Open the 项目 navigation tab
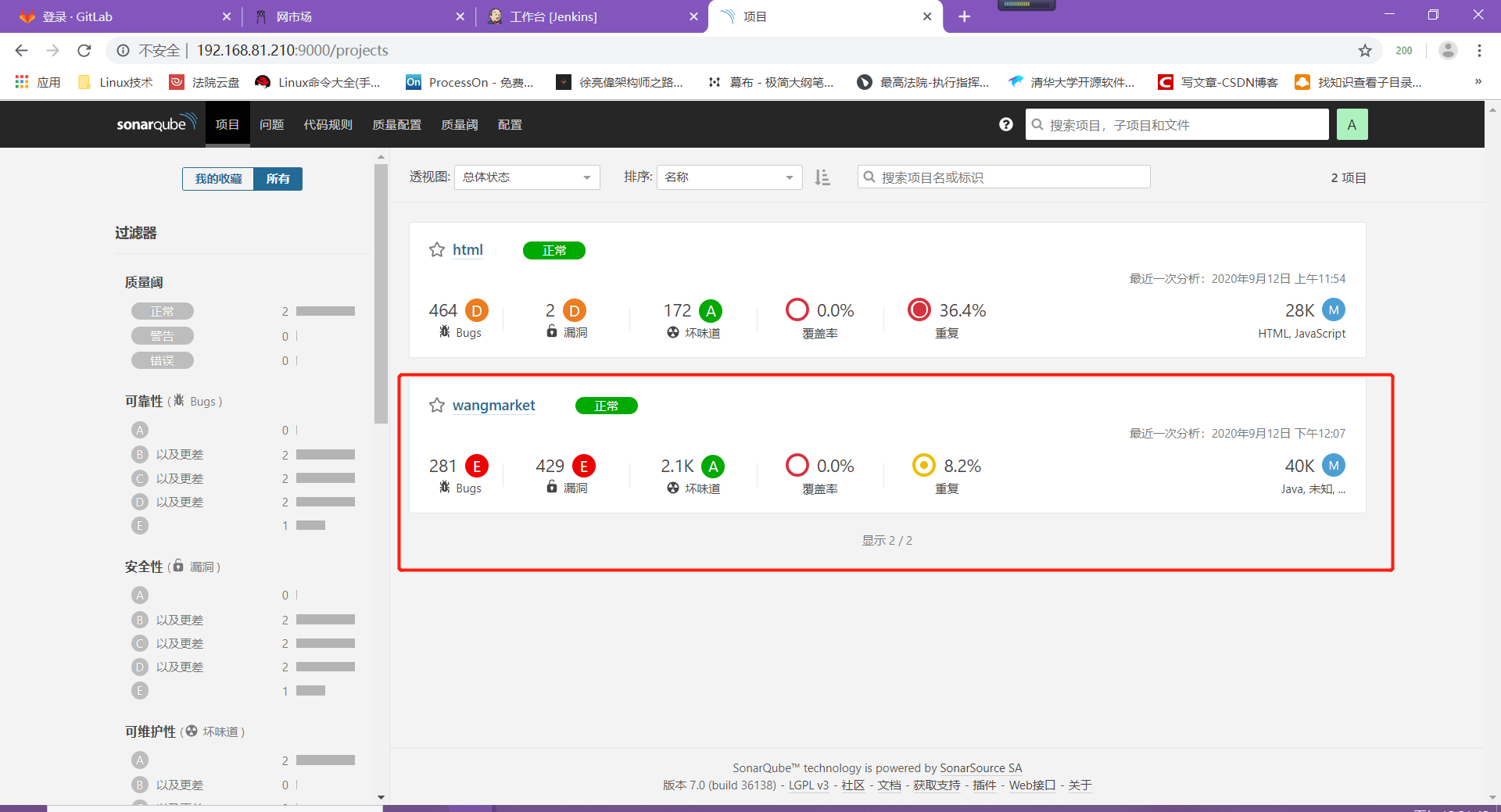The image size is (1501, 812). (x=227, y=124)
